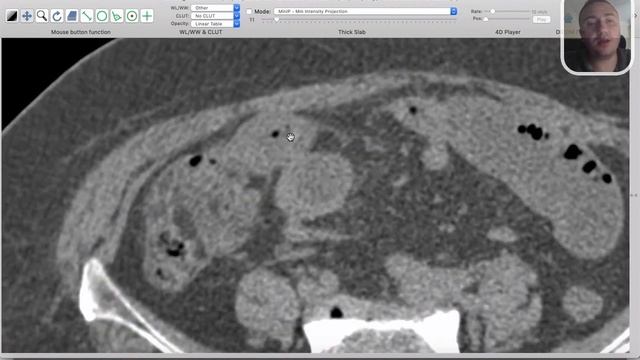Select the window level contrast tool
The height and width of the screenshot is (360, 640).
point(12,16)
